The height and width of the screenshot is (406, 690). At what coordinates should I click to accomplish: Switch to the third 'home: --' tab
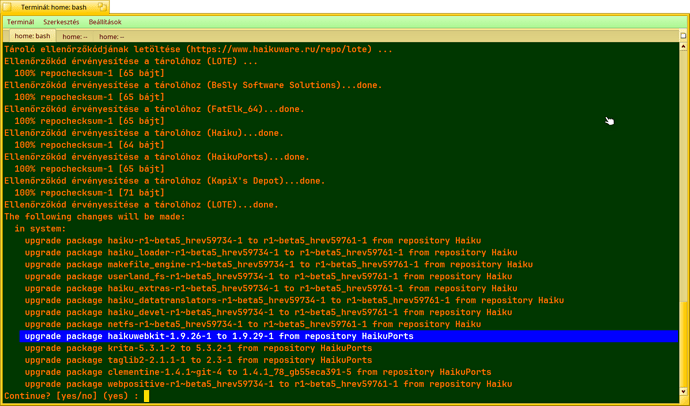(x=111, y=37)
